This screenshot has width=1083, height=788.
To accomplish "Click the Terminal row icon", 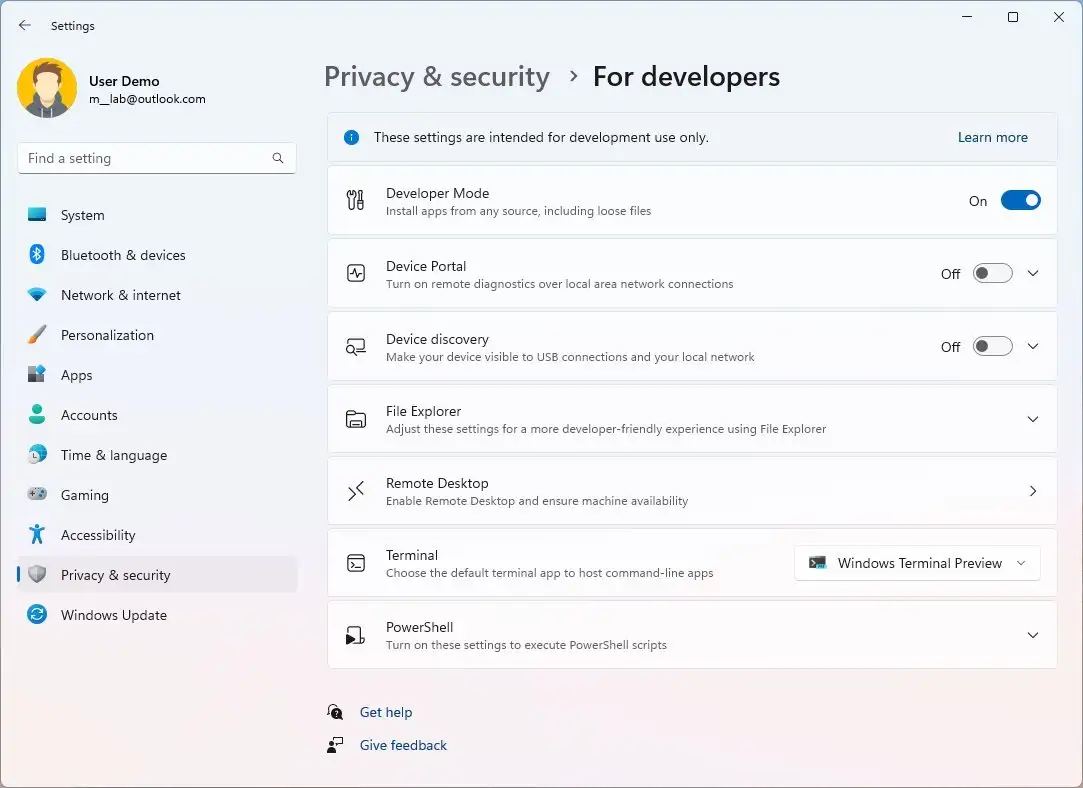I will tap(355, 563).
